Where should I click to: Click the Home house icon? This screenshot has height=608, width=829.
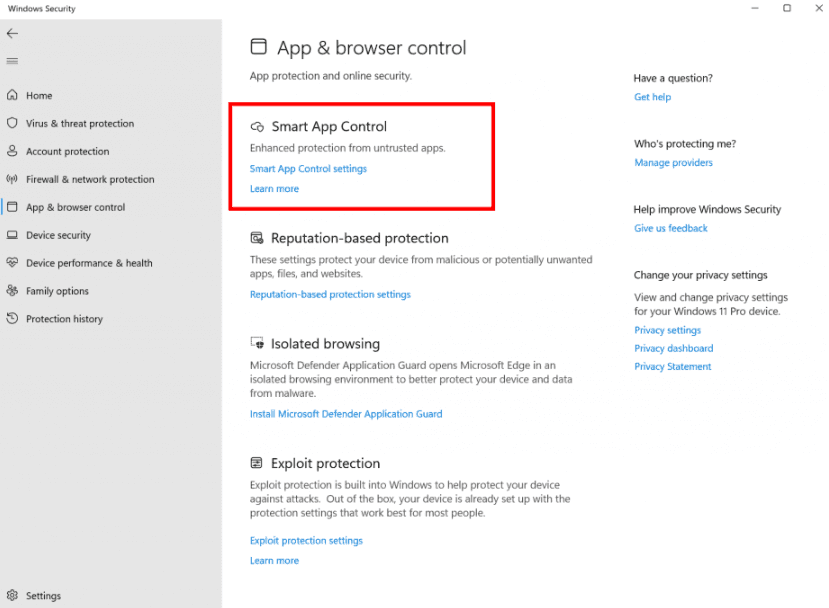[12, 95]
